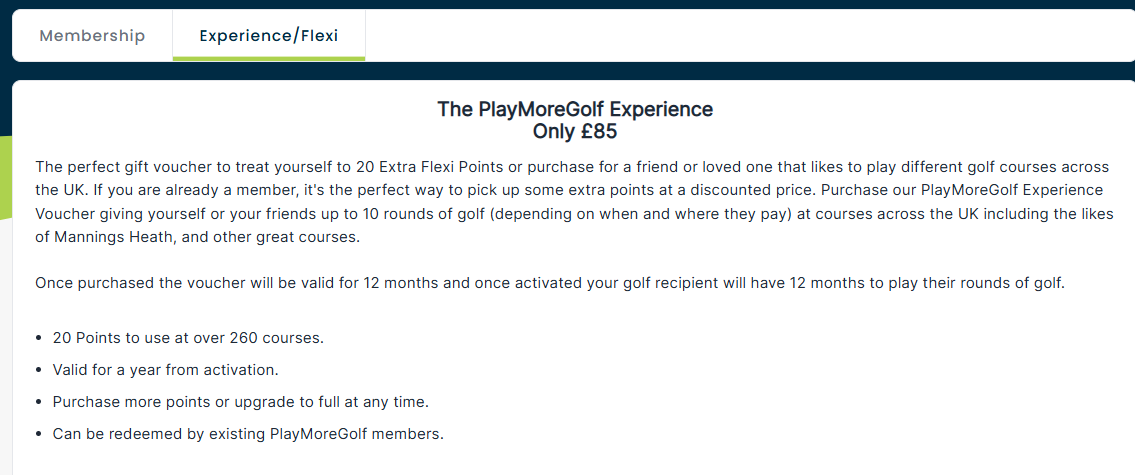The height and width of the screenshot is (475, 1135).
Task: Click the bullet dot before Valid for a year
Action: [x=38, y=371]
